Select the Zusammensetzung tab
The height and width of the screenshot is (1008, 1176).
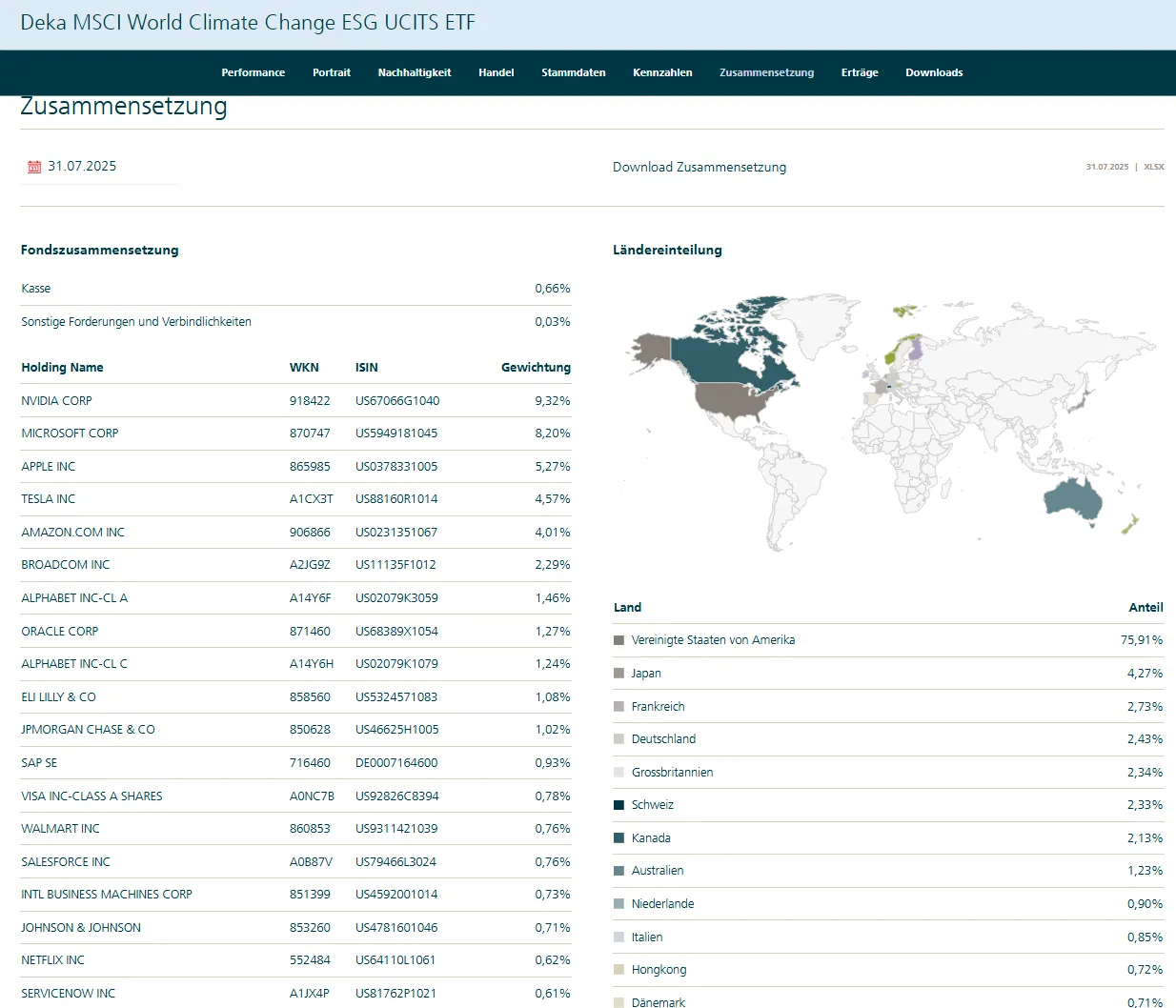(767, 72)
